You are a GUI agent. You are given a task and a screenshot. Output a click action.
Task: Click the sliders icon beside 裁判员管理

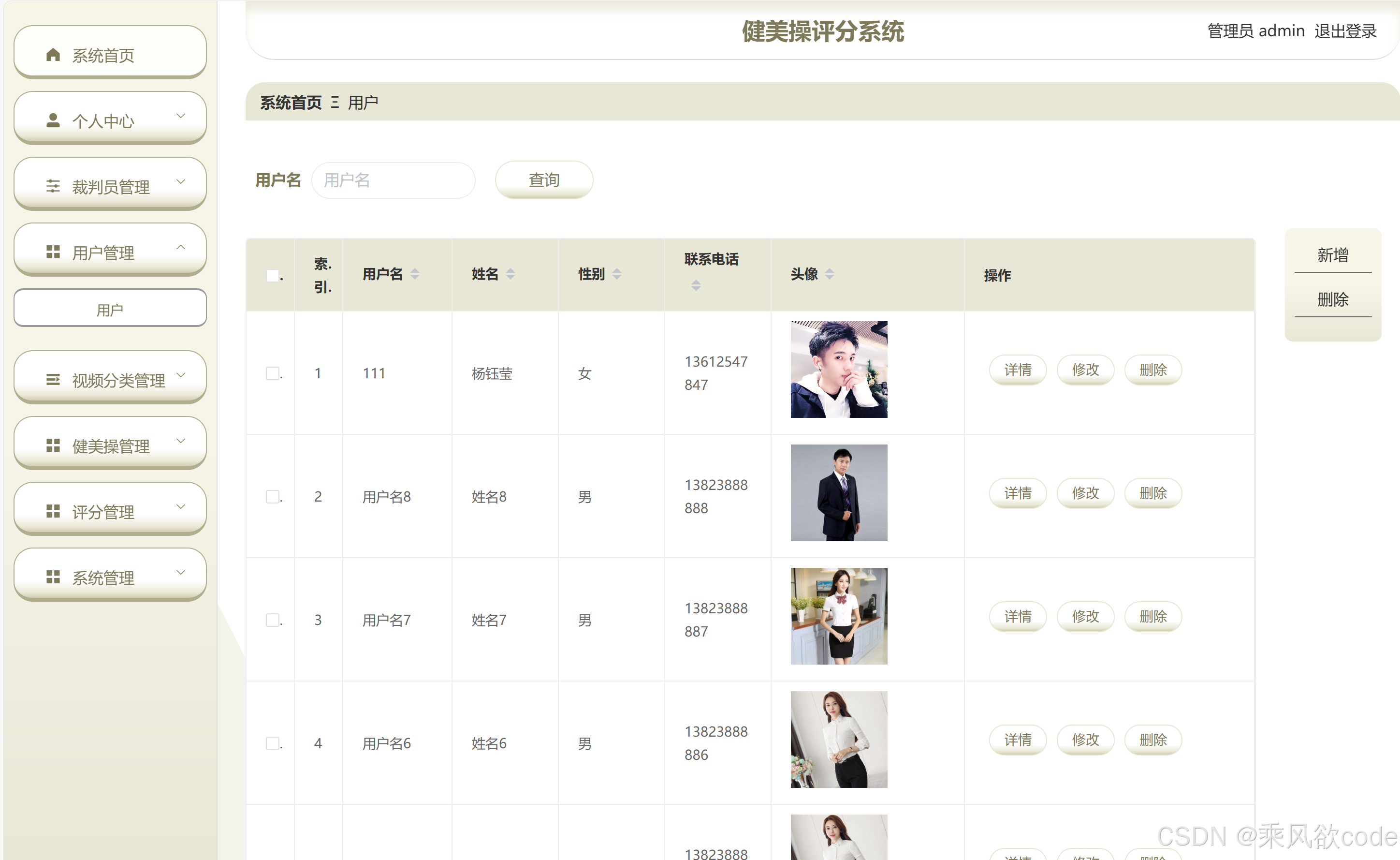coord(53,186)
